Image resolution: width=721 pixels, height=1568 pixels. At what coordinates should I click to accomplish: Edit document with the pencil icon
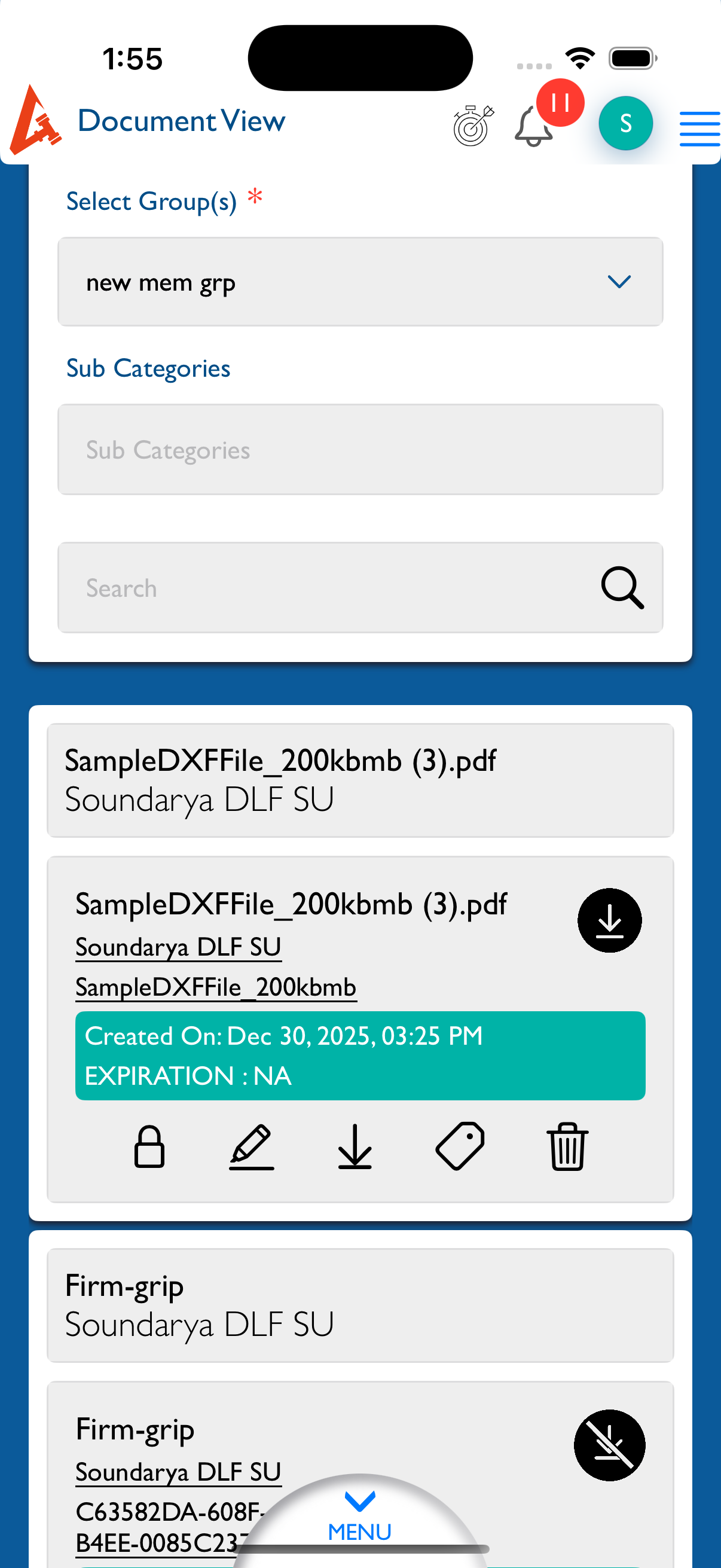tap(251, 1147)
